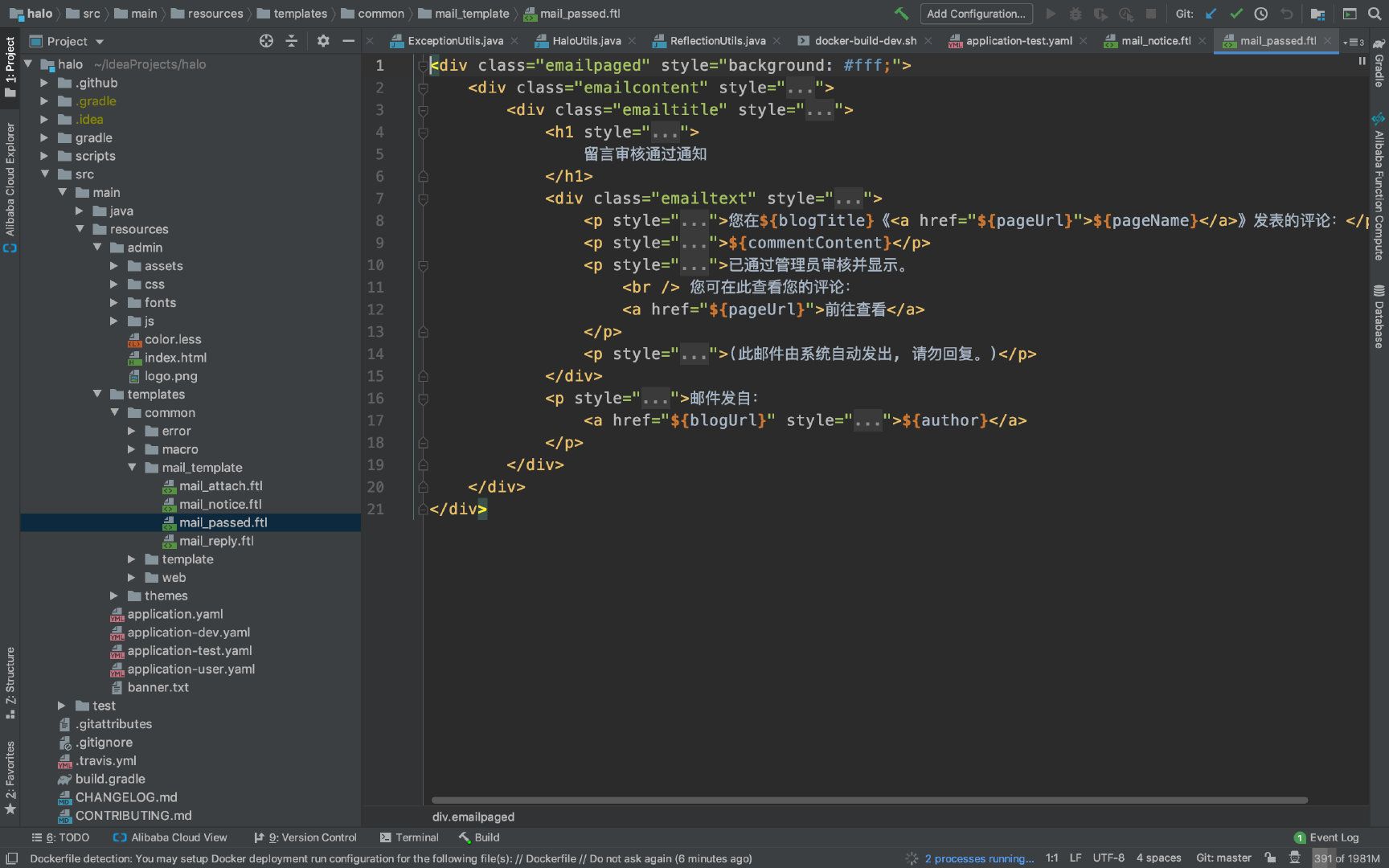Click the Add Configuration... button

(976, 14)
